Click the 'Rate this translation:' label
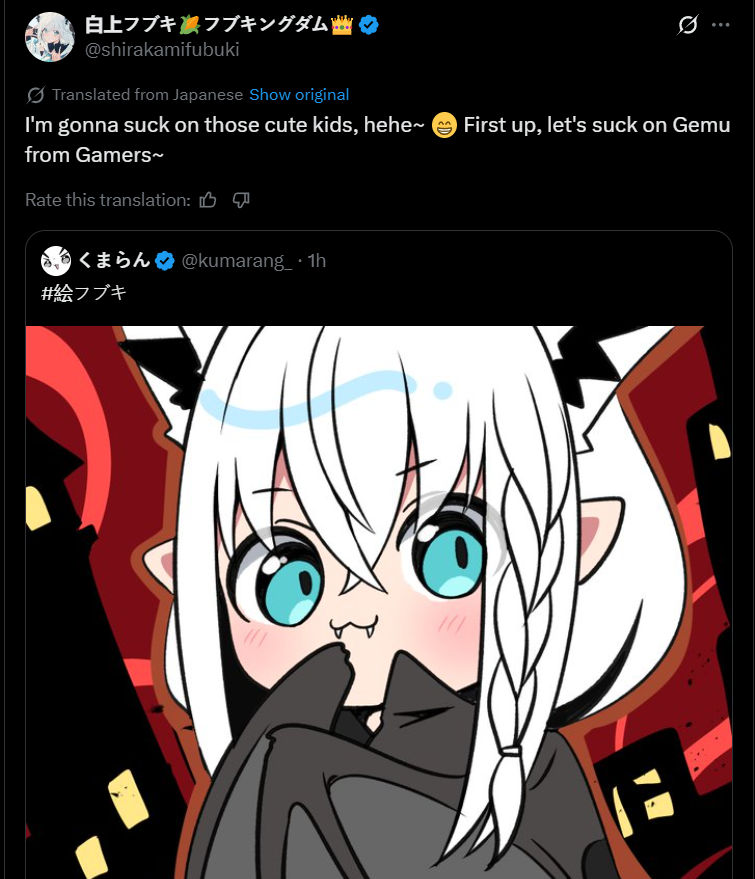 pos(108,200)
